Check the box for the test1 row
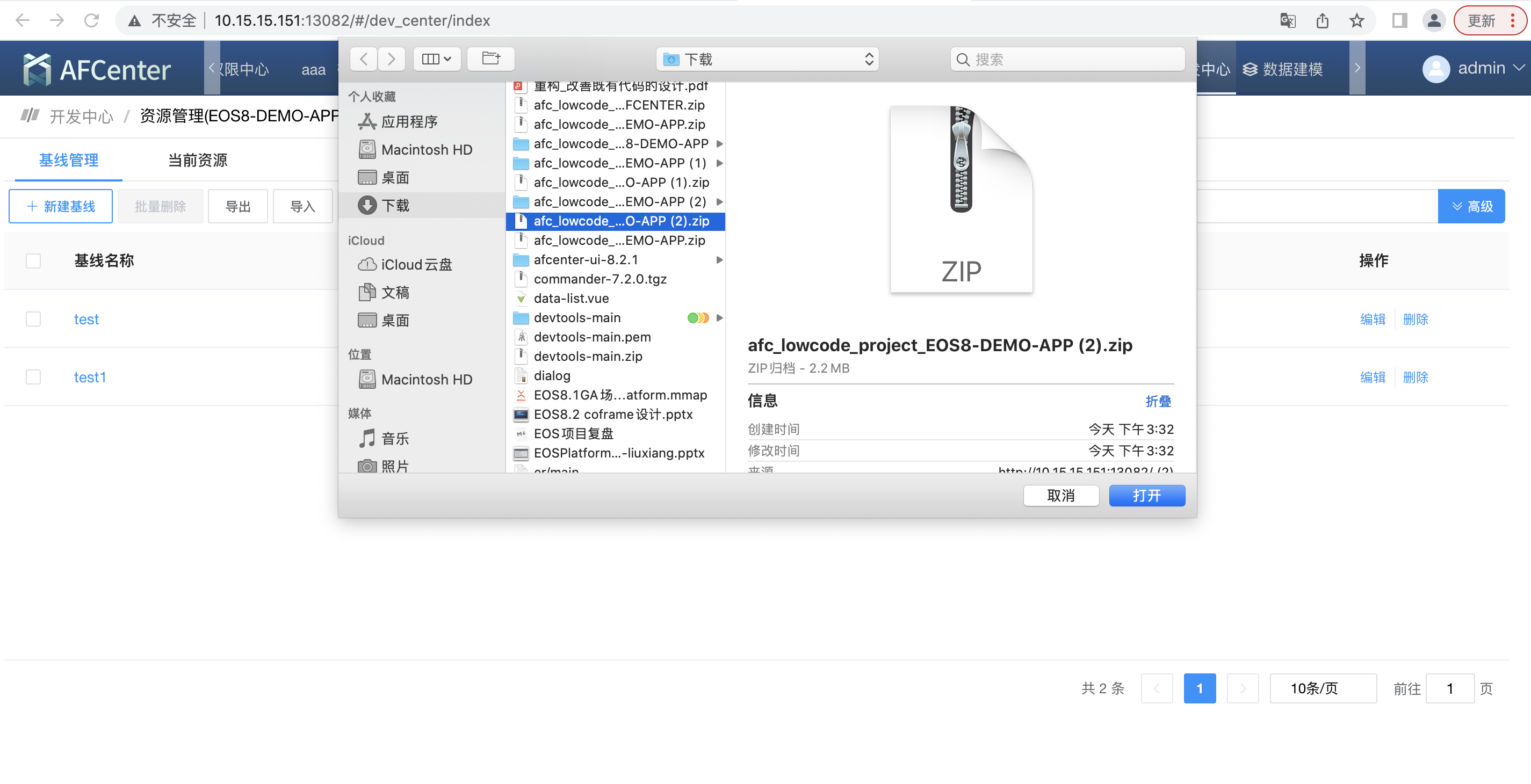The image size is (1531, 784). [33, 377]
